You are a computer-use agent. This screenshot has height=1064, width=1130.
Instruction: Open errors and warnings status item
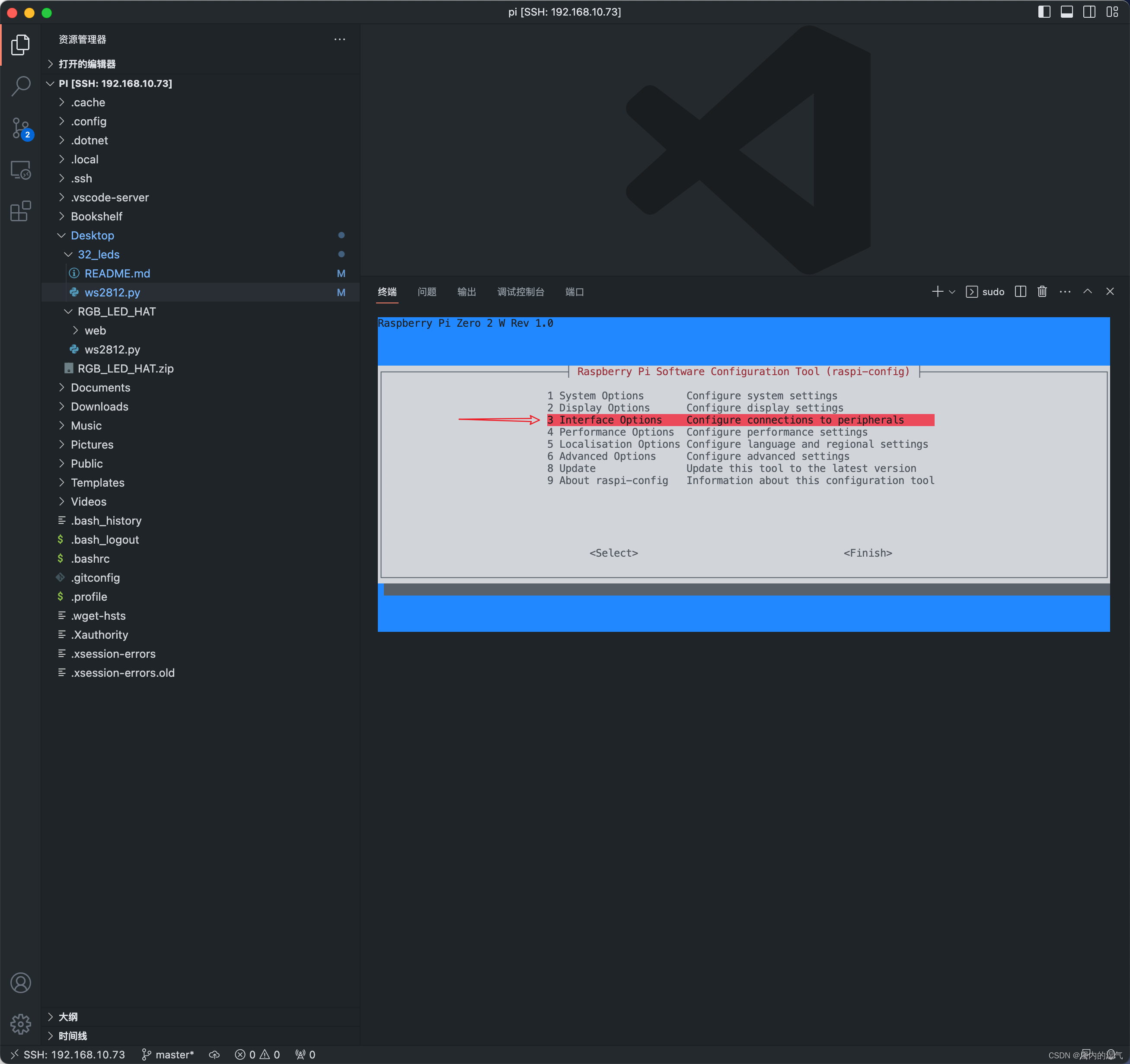(x=258, y=1054)
